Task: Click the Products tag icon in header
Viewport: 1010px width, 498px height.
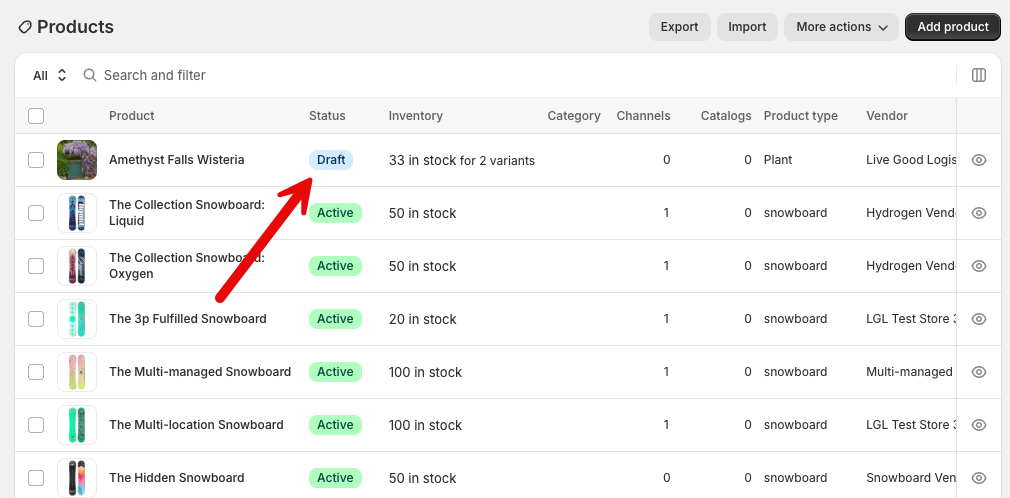Action: [24, 27]
